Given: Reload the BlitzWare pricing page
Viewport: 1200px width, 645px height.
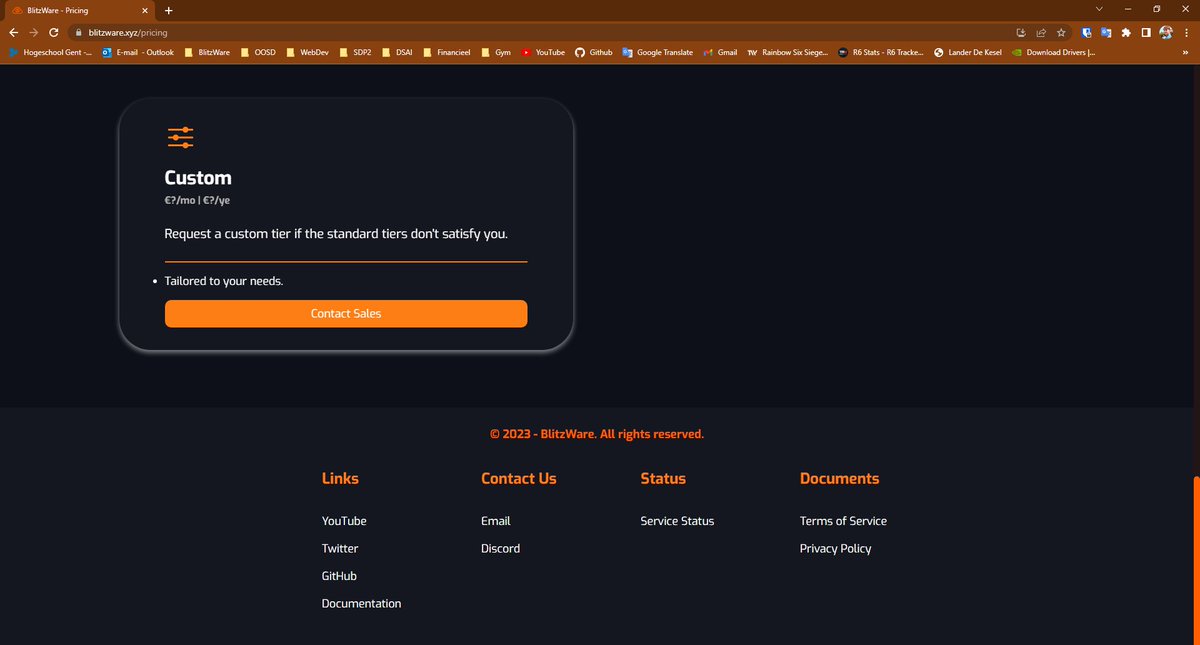Looking at the screenshot, I should (53, 32).
